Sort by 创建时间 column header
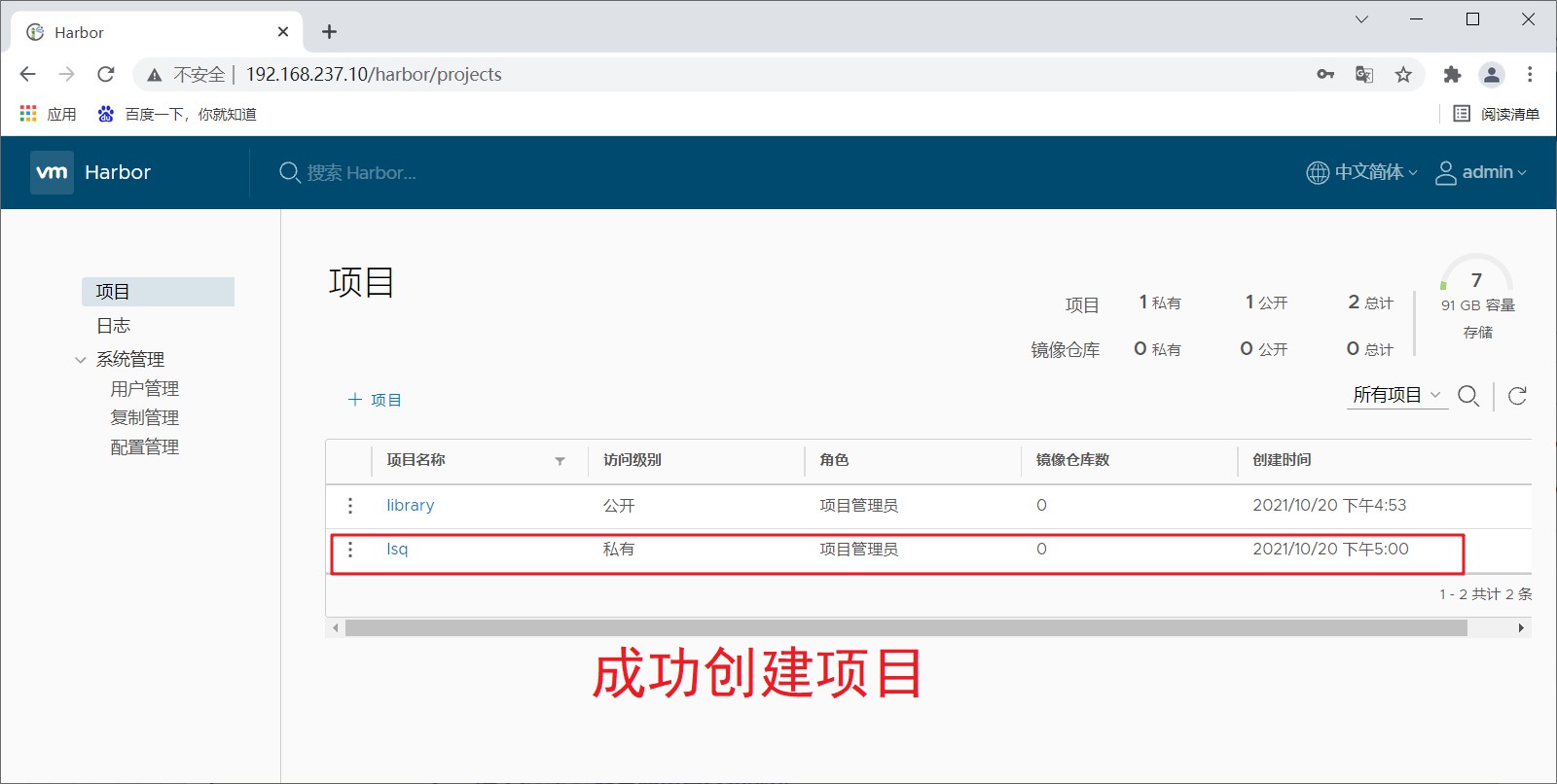The image size is (1557, 784). pyautogui.click(x=1282, y=460)
